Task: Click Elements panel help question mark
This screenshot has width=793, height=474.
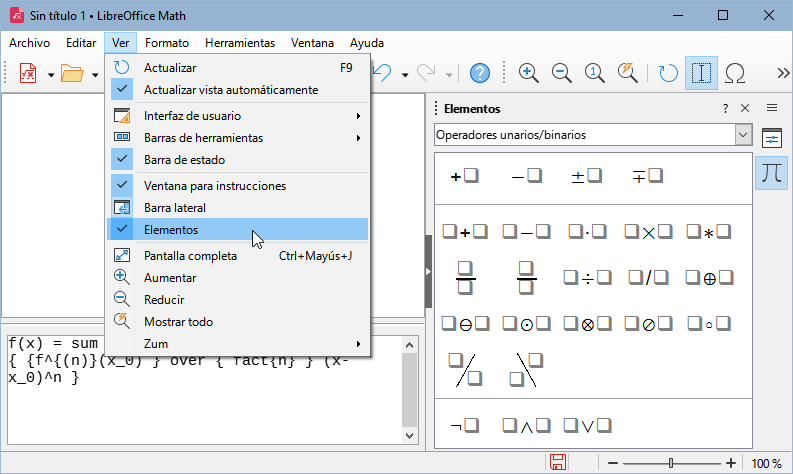Action: pos(725,108)
